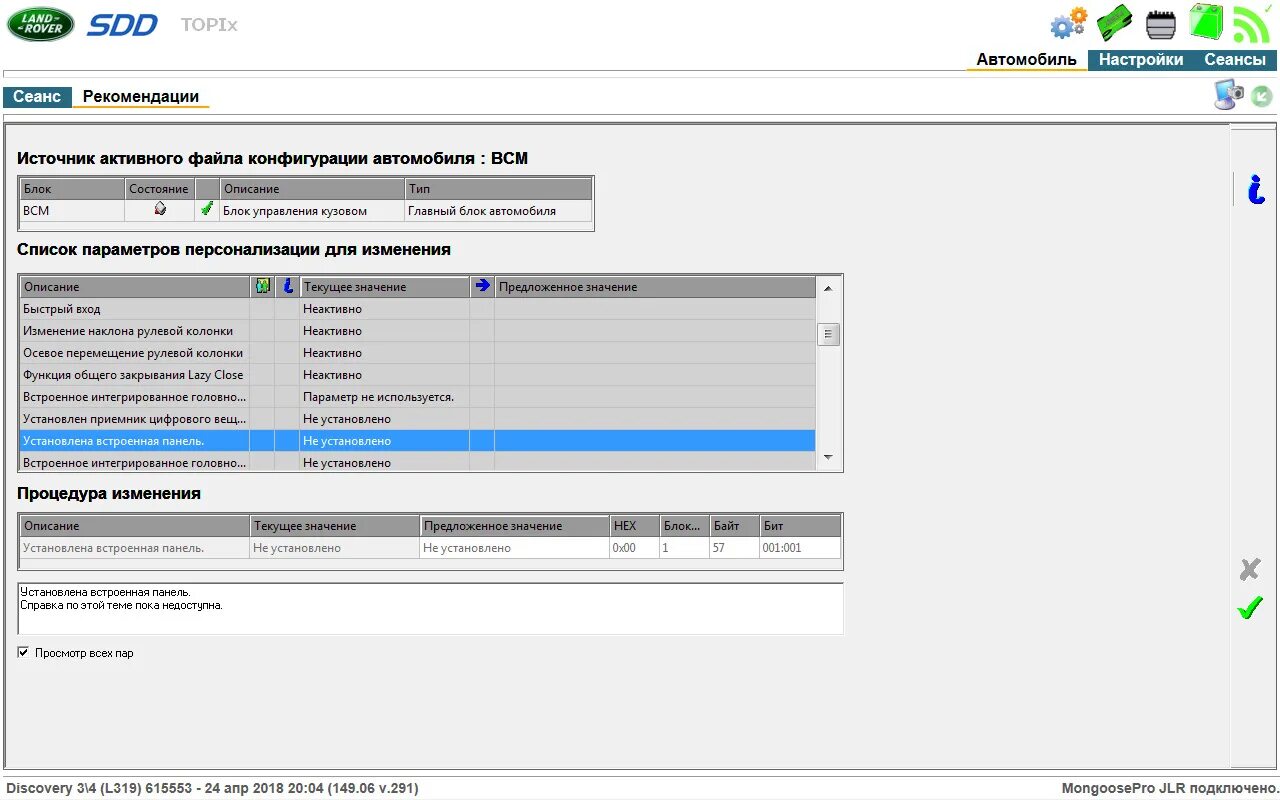Viewport: 1280px width, 800px height.
Task: Click the Описание column header in parameters list
Action: [135, 287]
